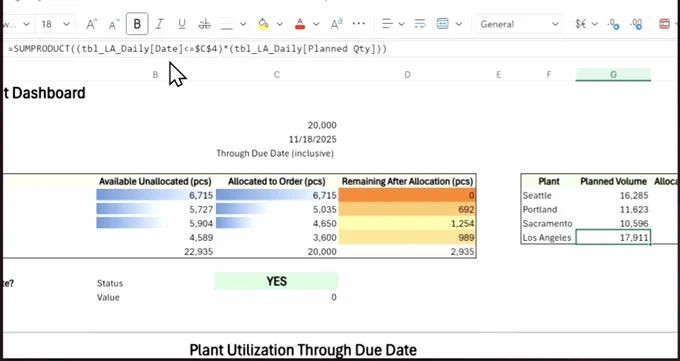The image size is (680, 361).
Task: Open the currency format dropdown arrow
Action: point(595,24)
